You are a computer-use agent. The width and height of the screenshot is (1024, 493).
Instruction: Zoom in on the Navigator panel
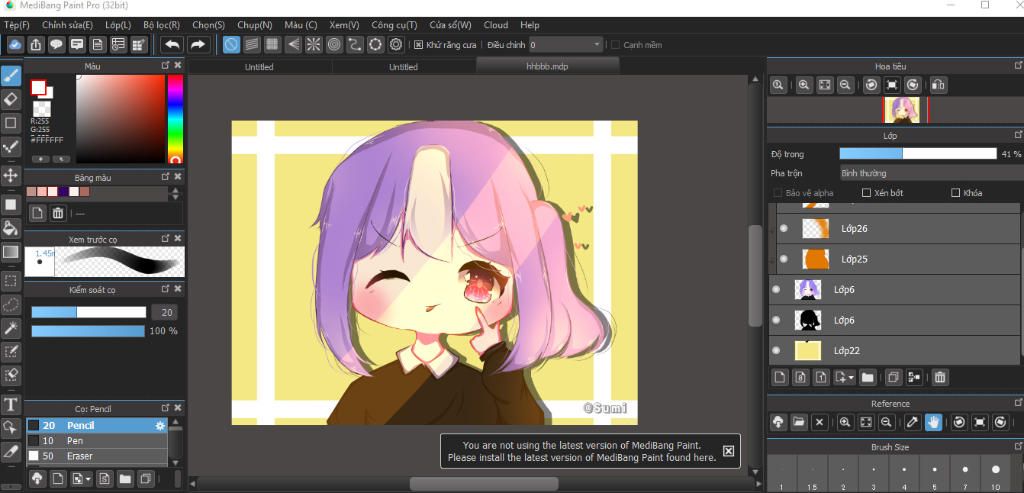804,85
